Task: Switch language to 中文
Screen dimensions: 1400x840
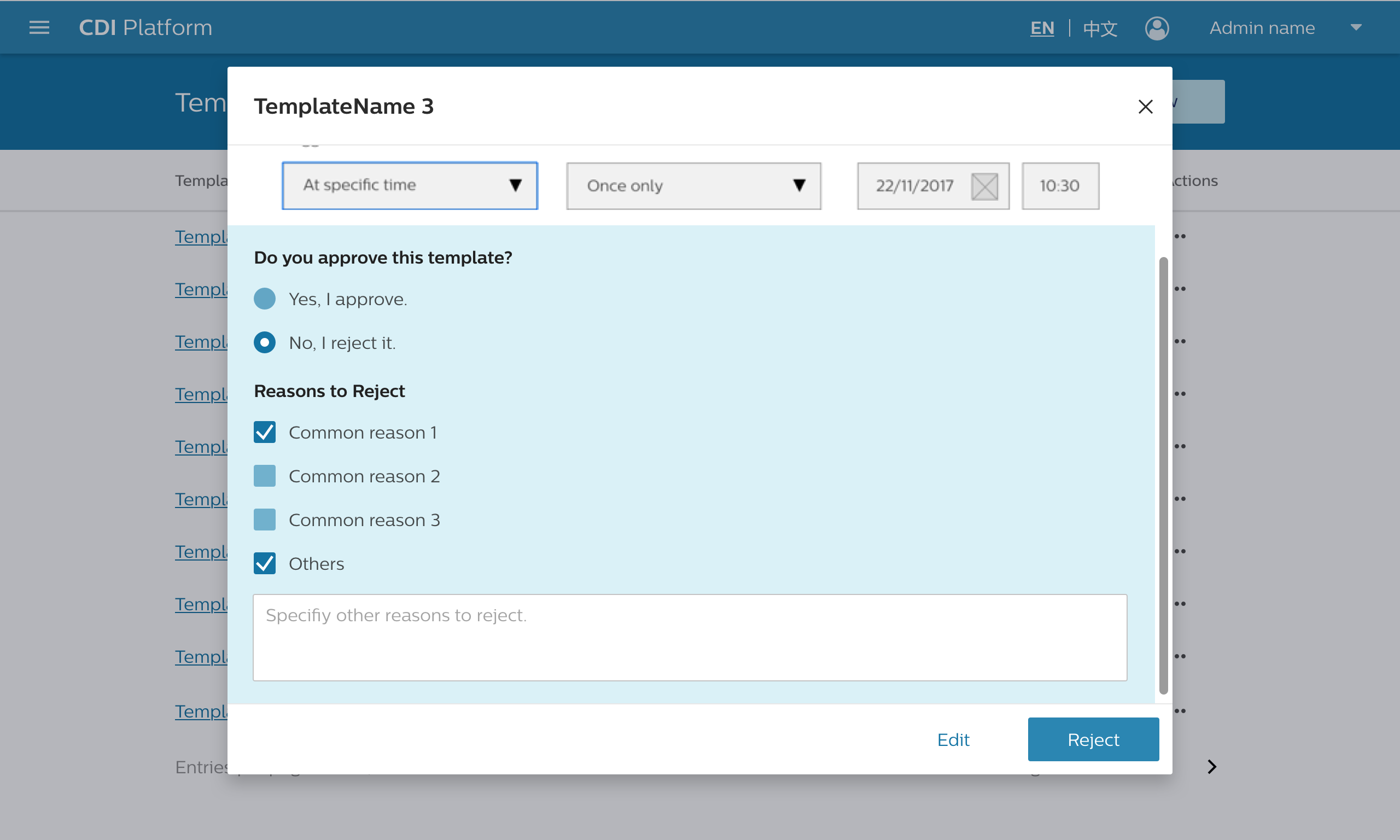Action: click(1100, 28)
